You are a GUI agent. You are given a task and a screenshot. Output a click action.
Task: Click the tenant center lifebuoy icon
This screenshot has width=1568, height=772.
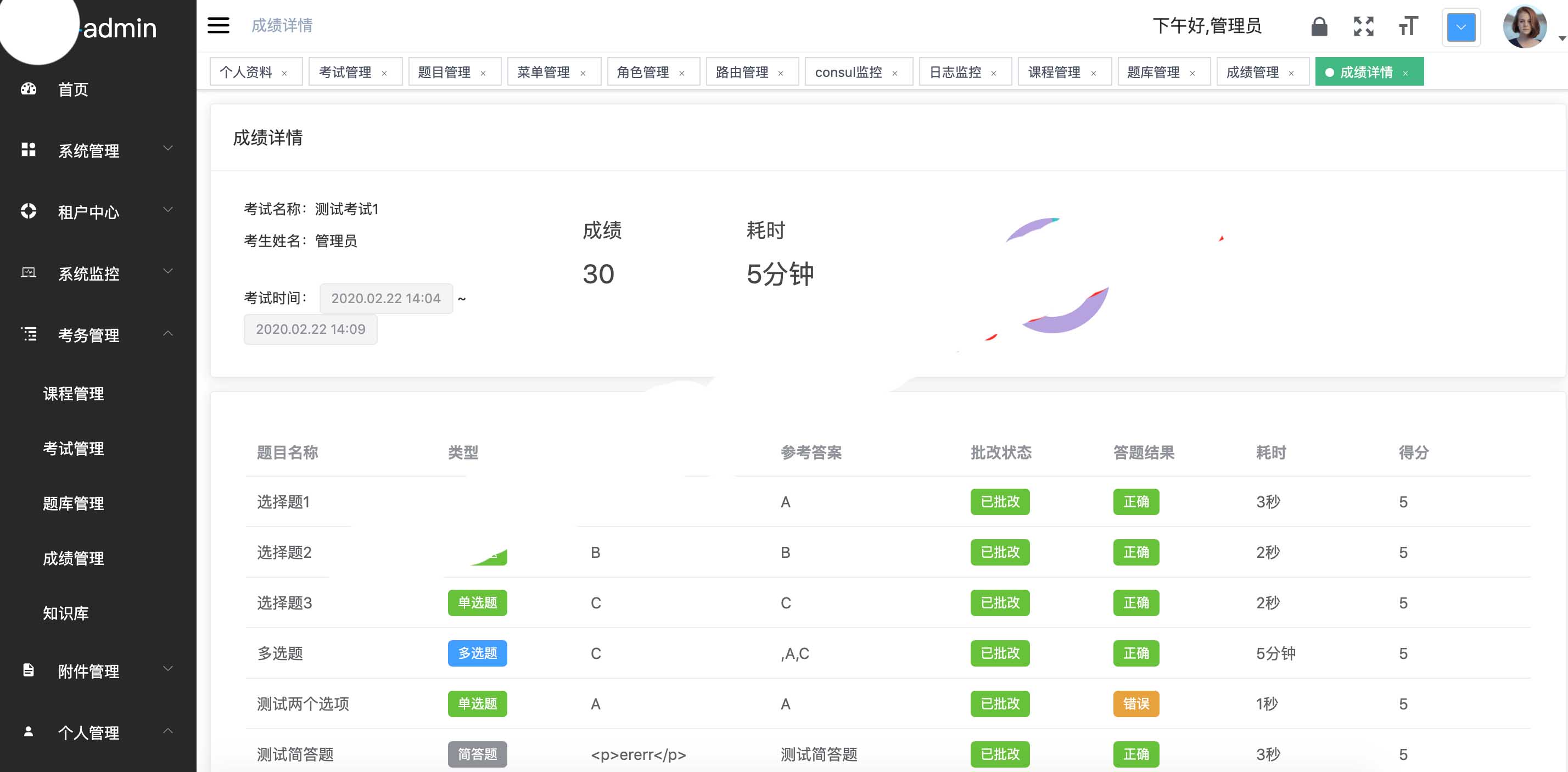29,211
